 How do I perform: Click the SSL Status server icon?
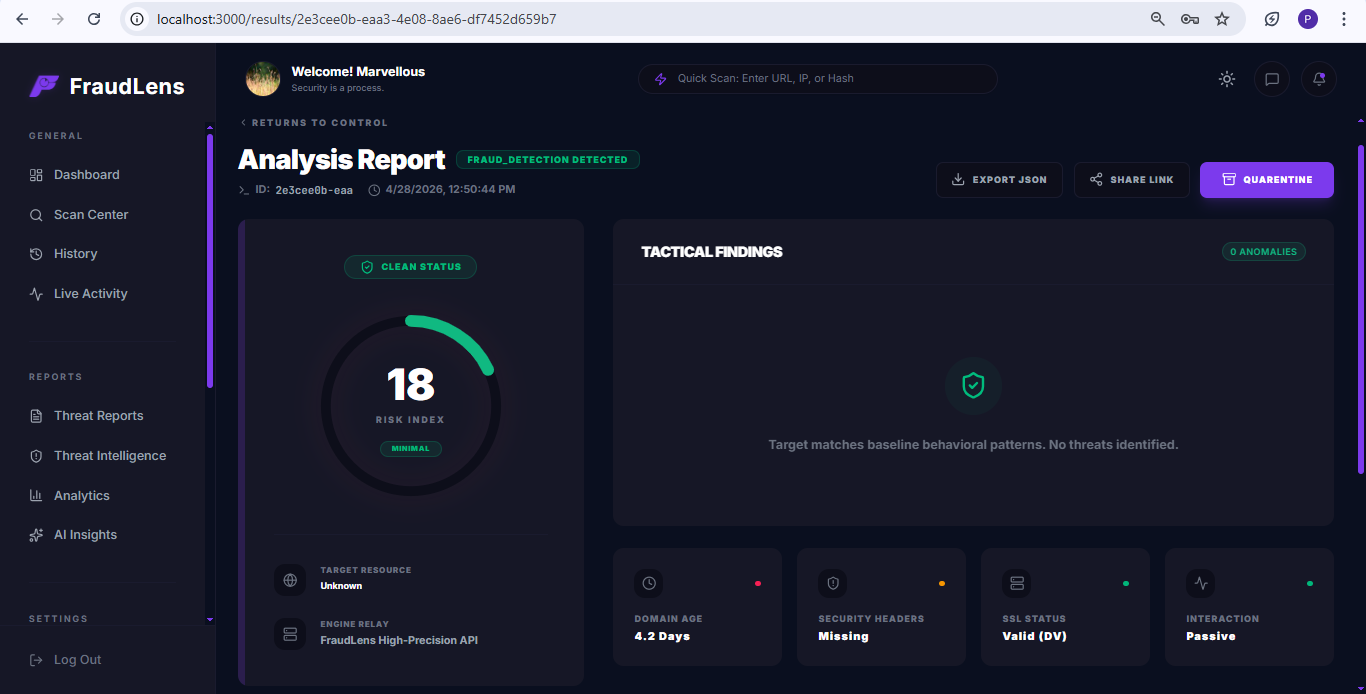click(x=1017, y=583)
